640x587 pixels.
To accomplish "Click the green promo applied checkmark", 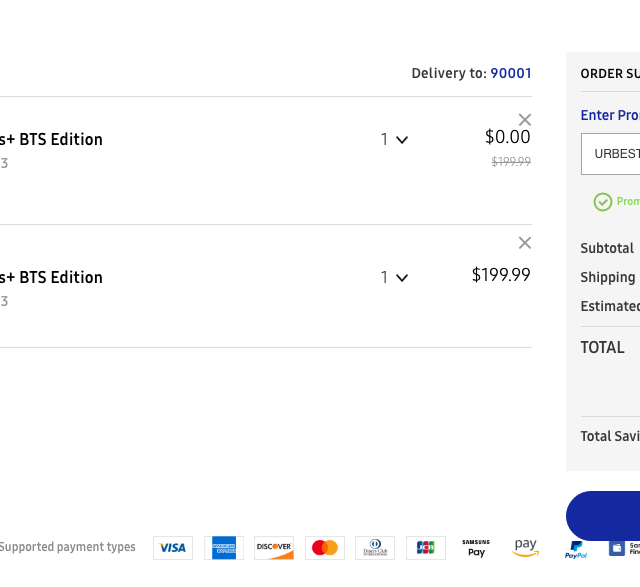I will (x=603, y=202).
